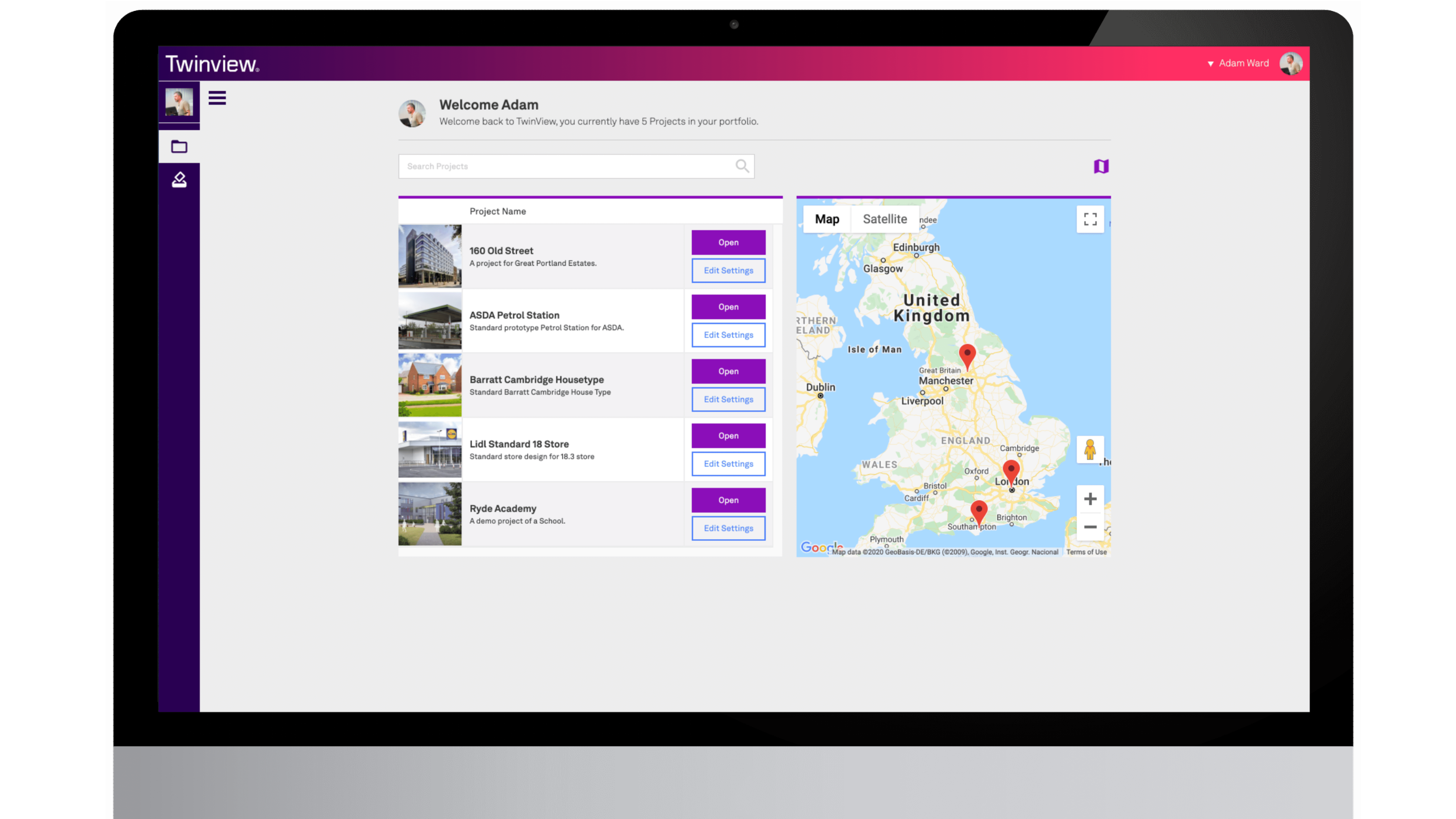Click the ASDA Petrol Station thumbnail
Image resolution: width=1456 pixels, height=819 pixels.
(430, 321)
